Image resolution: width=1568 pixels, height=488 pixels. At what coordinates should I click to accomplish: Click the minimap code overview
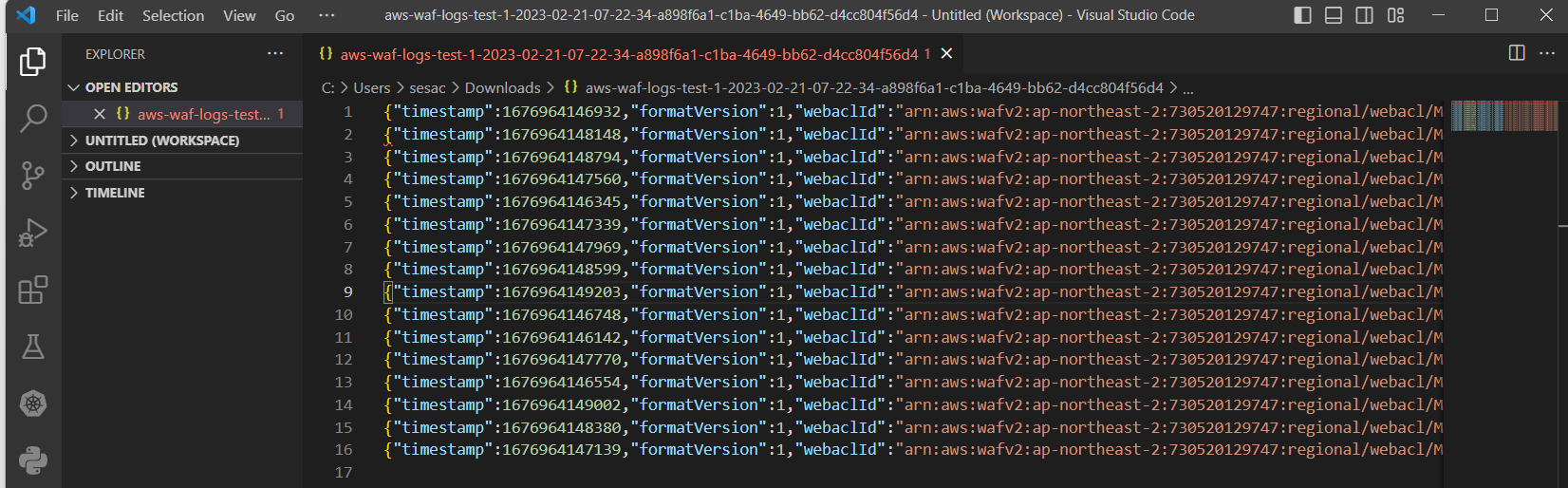click(x=1504, y=116)
